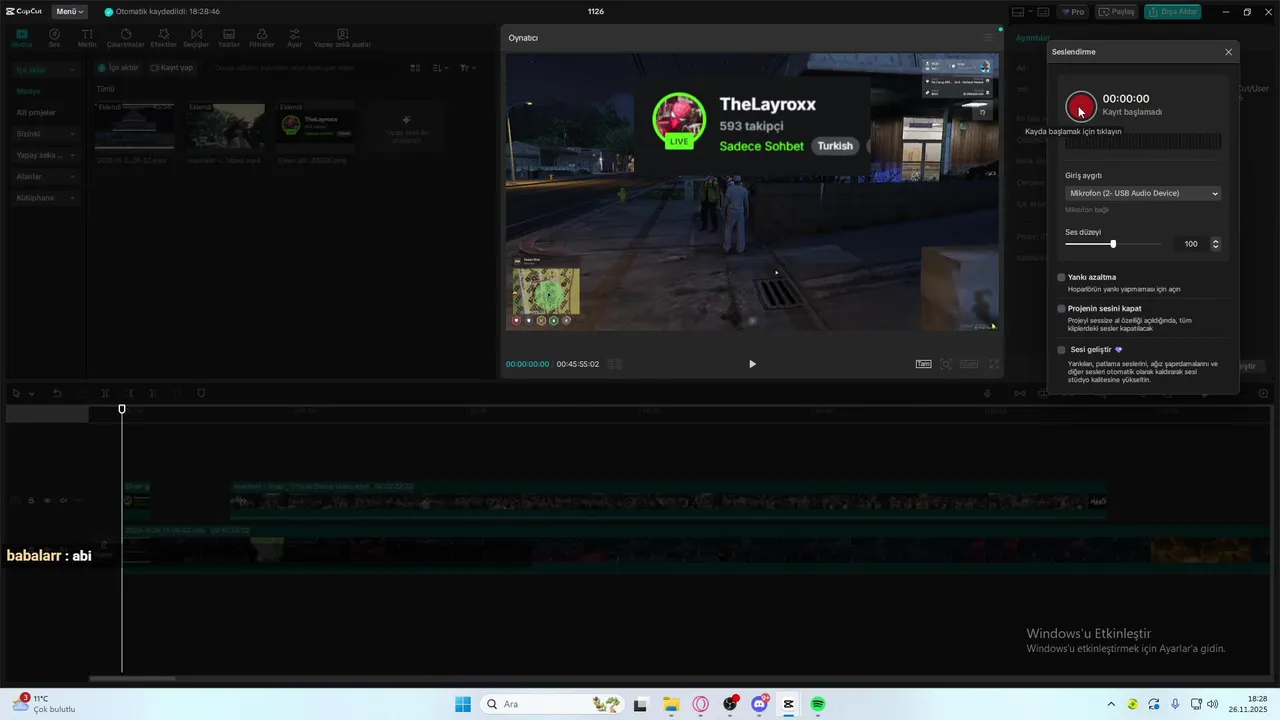Open the Yapay zekâ avatar tab

click(x=342, y=38)
